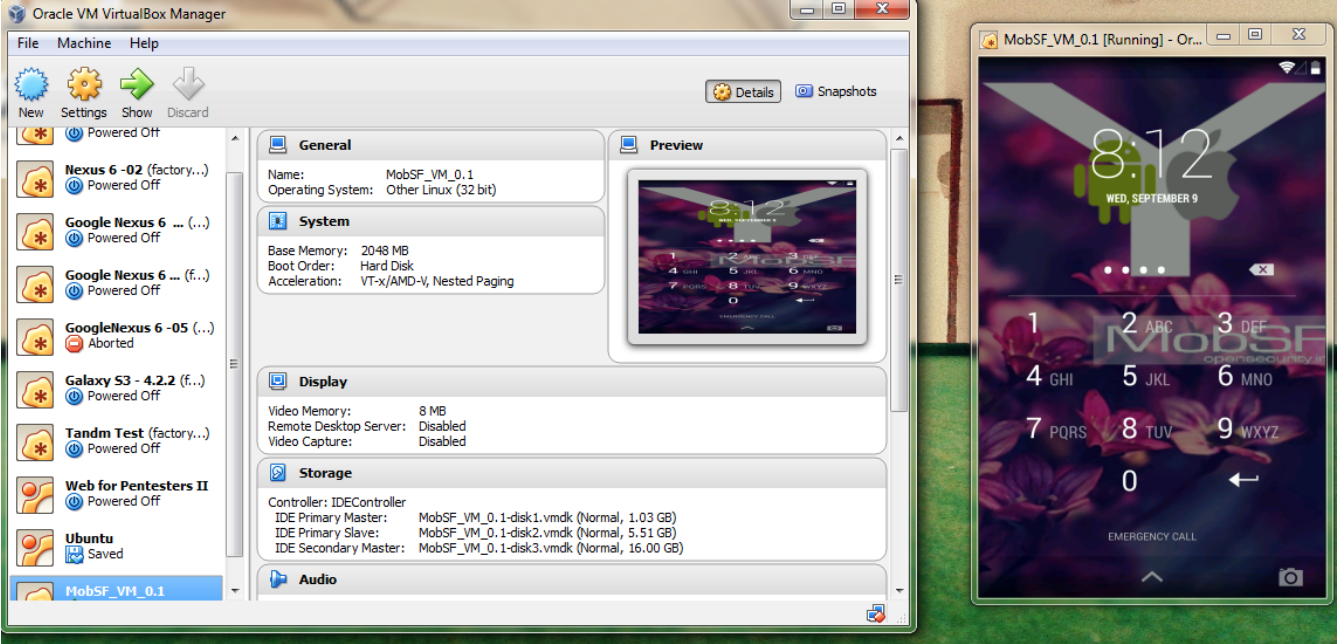Select the Galaxy S3 - 4.2.2 VM
This screenshot has height=644, width=1340.
[x=117, y=388]
